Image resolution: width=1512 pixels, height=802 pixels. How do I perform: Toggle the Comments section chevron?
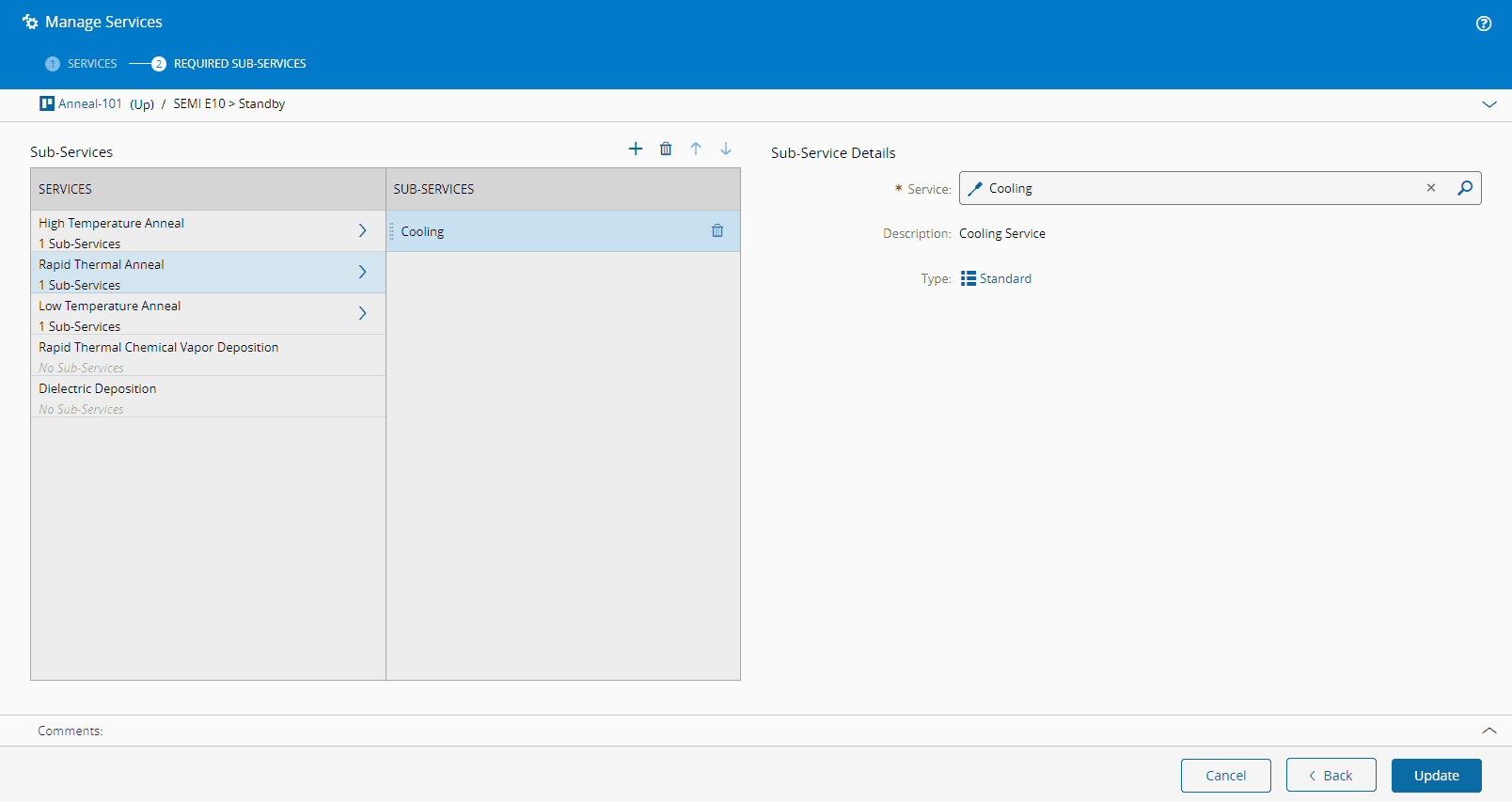pyautogui.click(x=1489, y=731)
